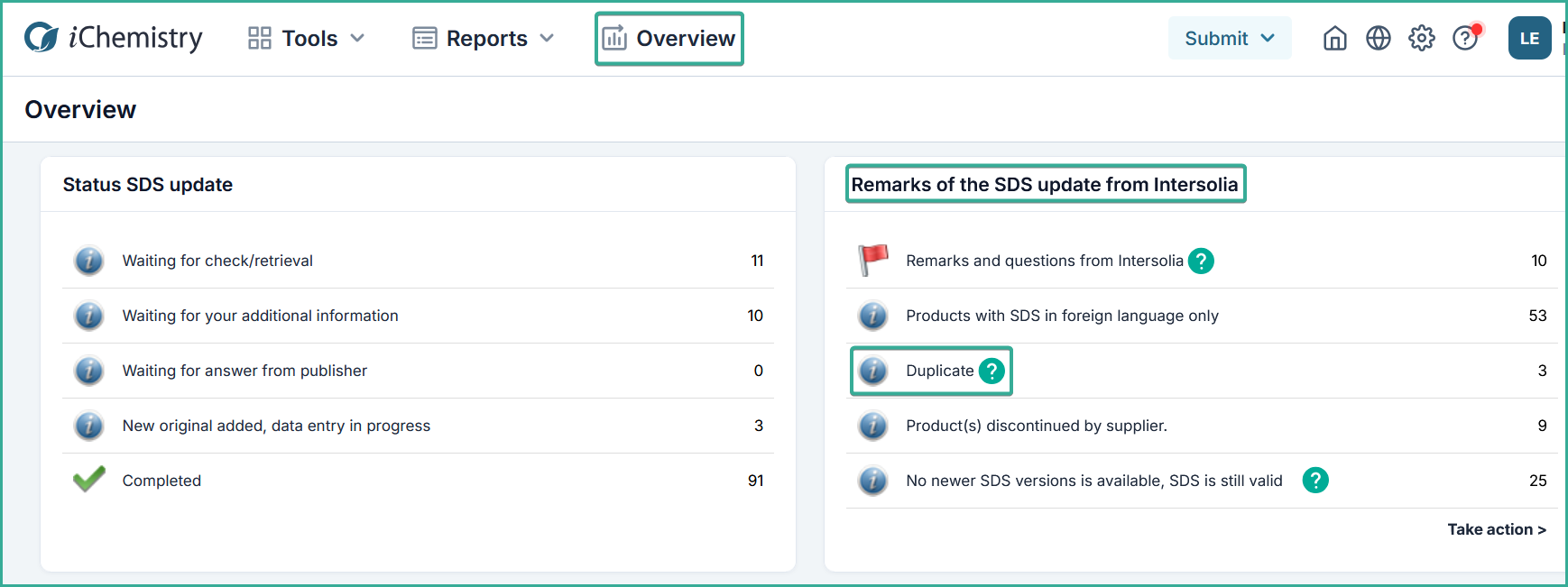
Task: Open the settings gear icon
Action: tap(1421, 38)
